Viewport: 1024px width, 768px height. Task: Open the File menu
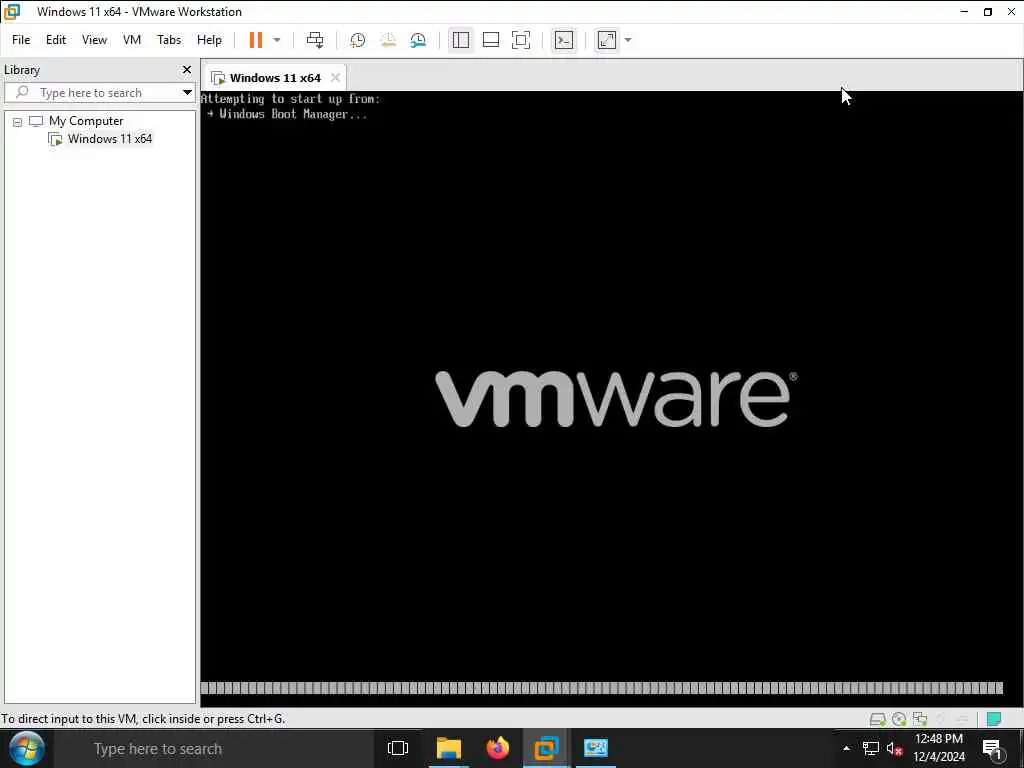[x=21, y=40]
